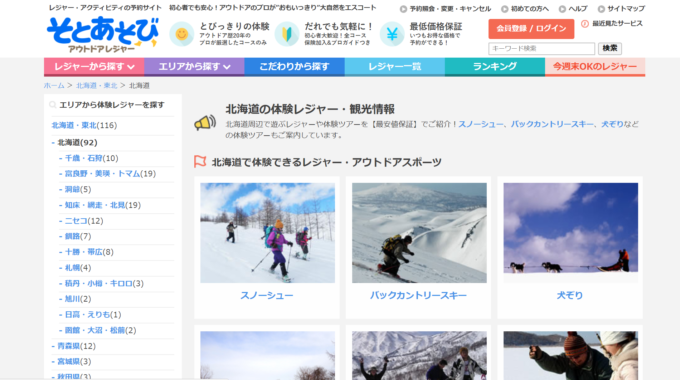Click the yen 最低価格保証 icon
The width and height of the screenshot is (680, 380).
tap(392, 34)
